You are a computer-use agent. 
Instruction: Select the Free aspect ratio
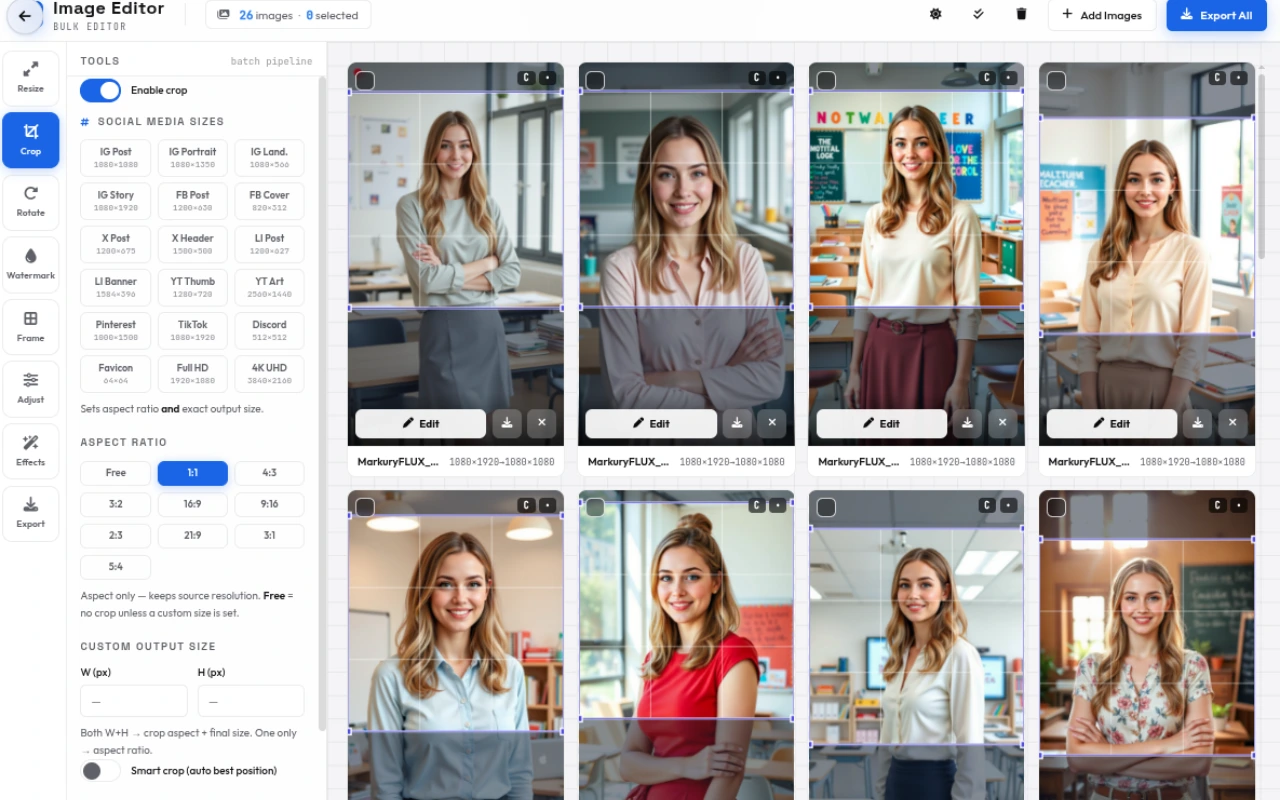116,473
